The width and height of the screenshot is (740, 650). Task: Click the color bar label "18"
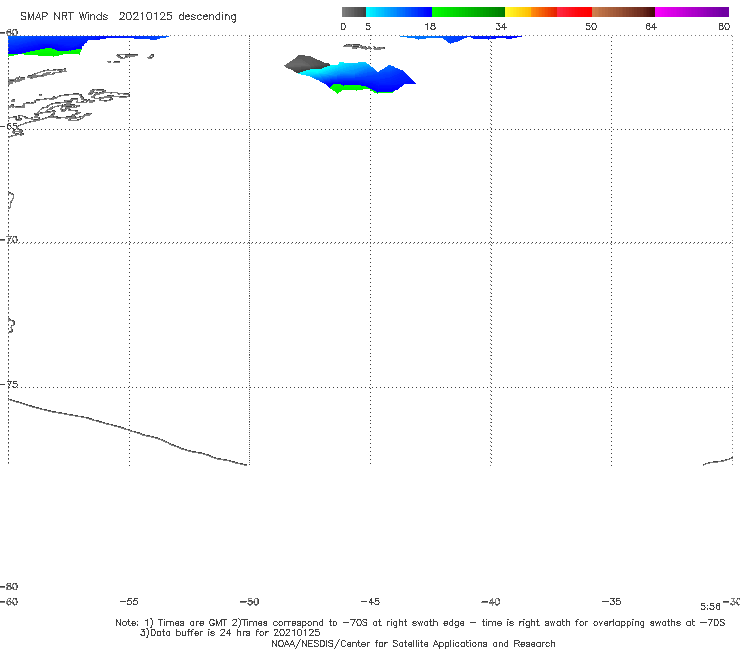pyautogui.click(x=429, y=26)
